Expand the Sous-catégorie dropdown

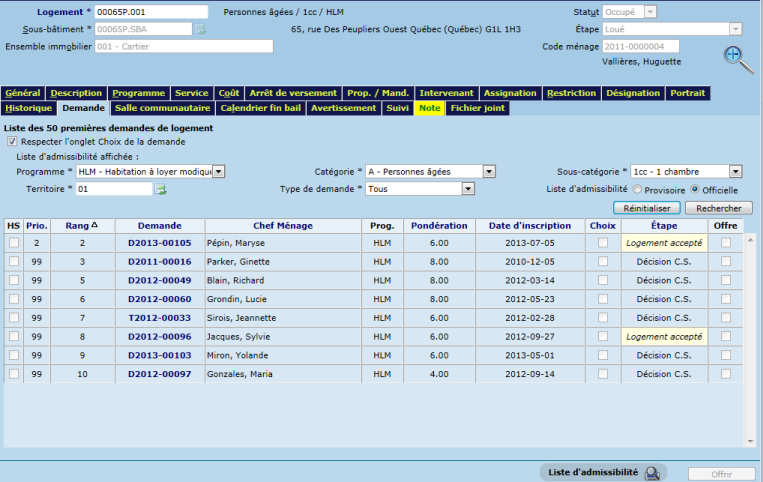735,171
